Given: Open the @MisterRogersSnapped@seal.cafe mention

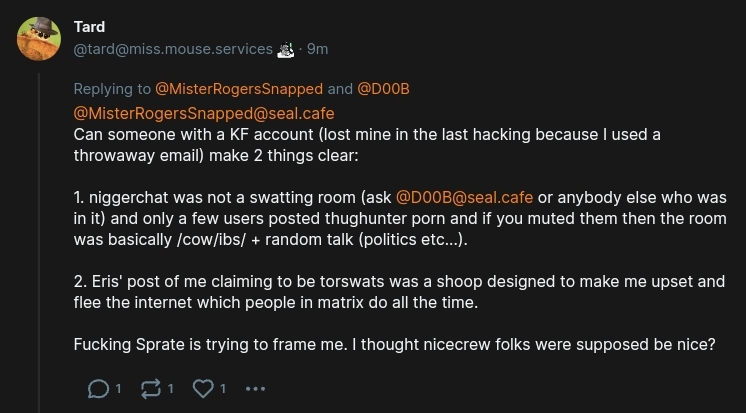Looking at the screenshot, I should [x=204, y=113].
